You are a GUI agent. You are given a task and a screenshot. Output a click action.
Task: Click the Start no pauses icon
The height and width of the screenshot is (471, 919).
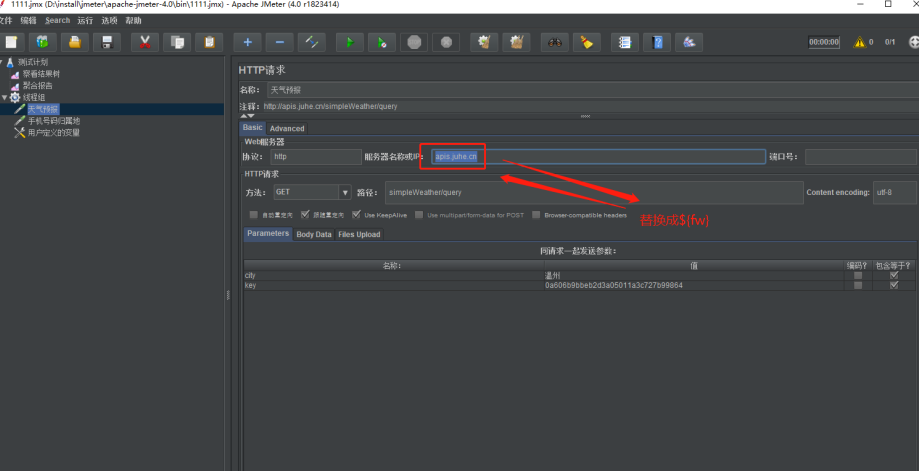(x=382, y=42)
